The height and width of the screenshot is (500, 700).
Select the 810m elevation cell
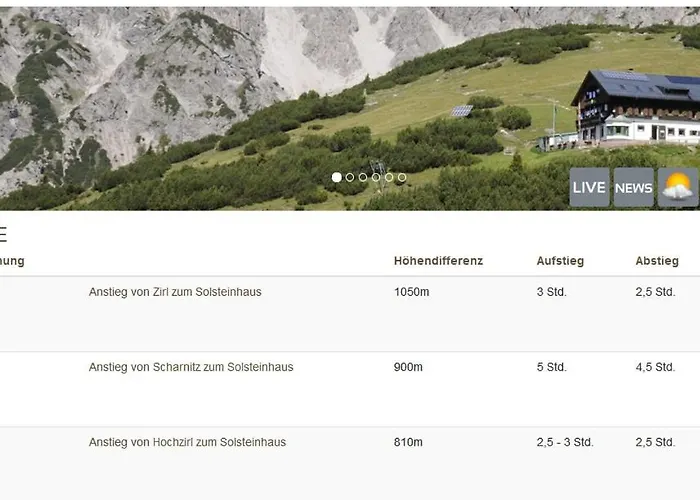tap(408, 442)
